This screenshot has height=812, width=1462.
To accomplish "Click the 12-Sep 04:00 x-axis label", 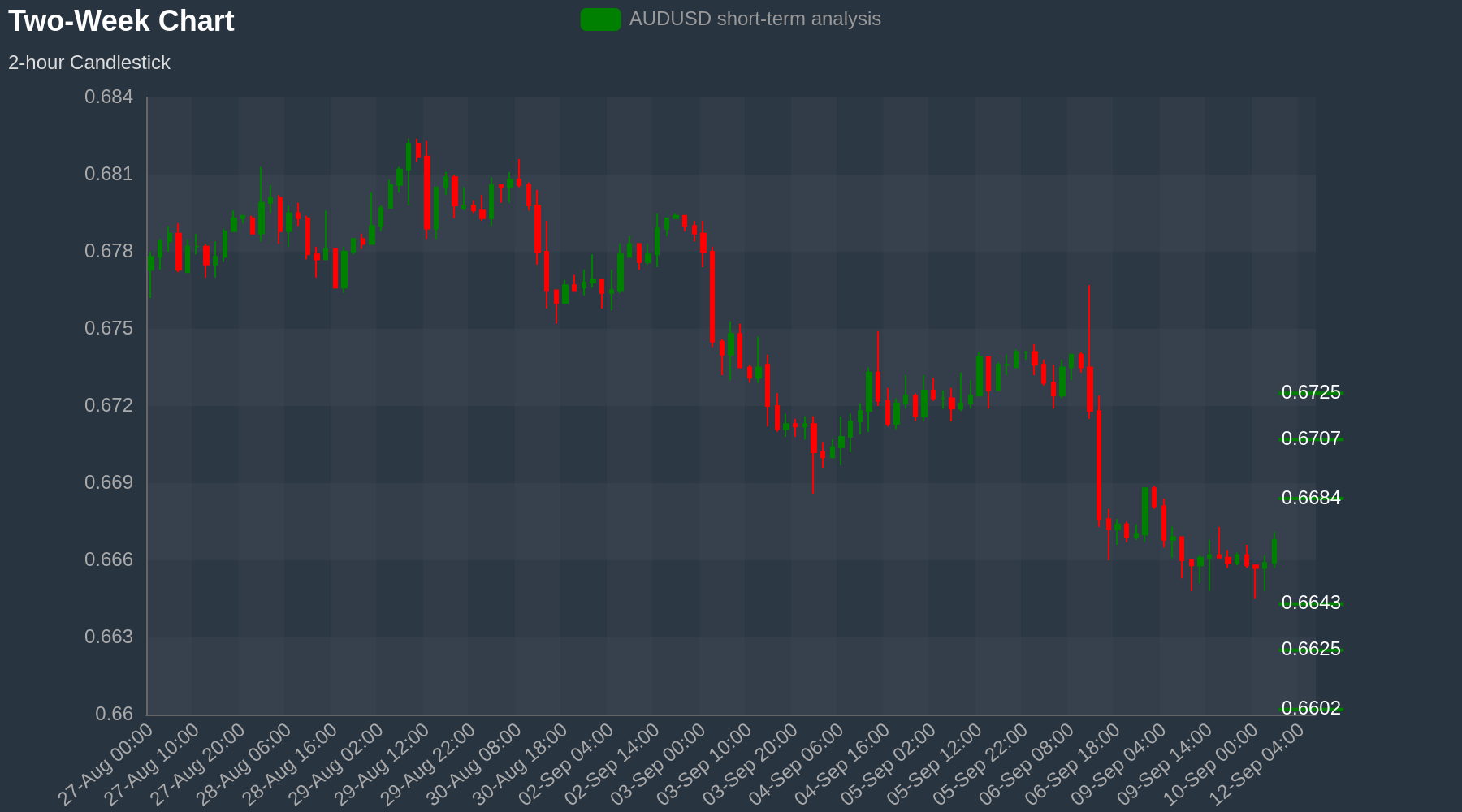I will (x=1257, y=764).
